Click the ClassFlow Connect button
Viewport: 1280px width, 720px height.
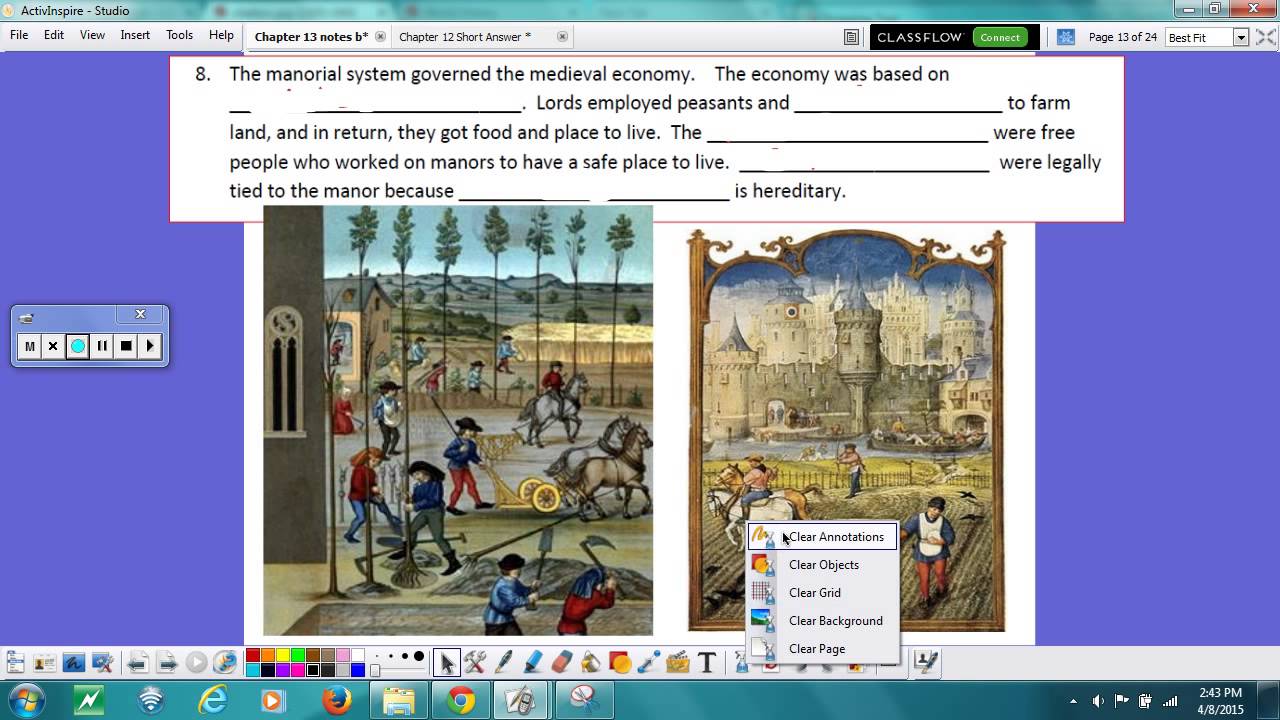point(1000,37)
